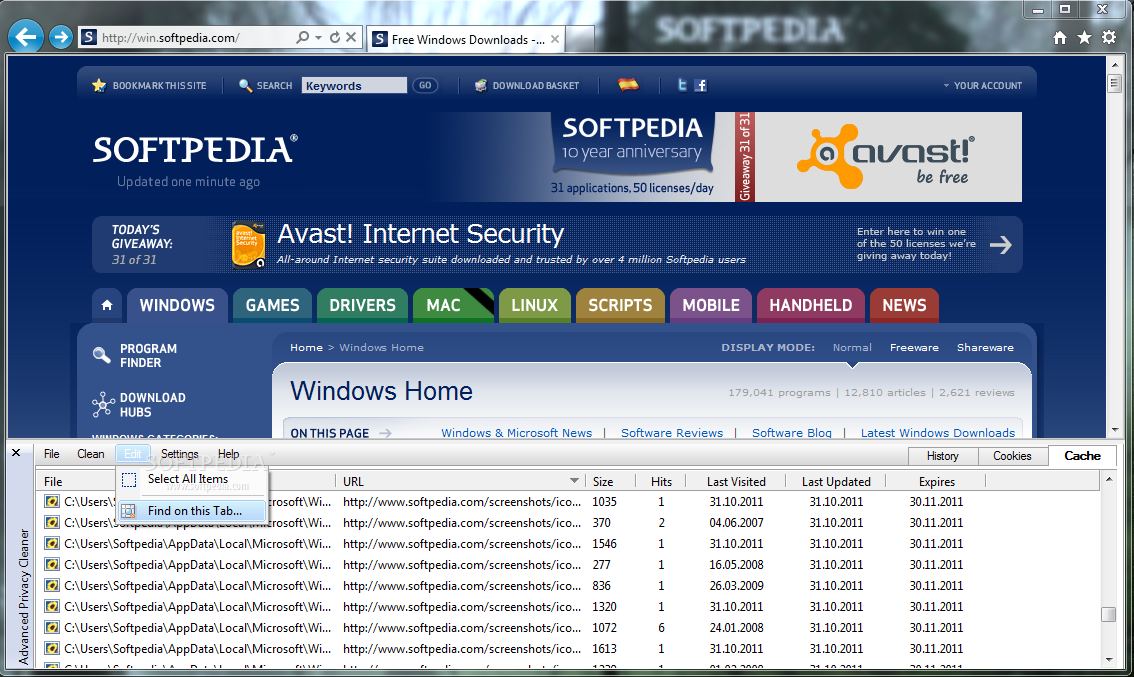Open Softpedia's Facebook icon

(700, 85)
